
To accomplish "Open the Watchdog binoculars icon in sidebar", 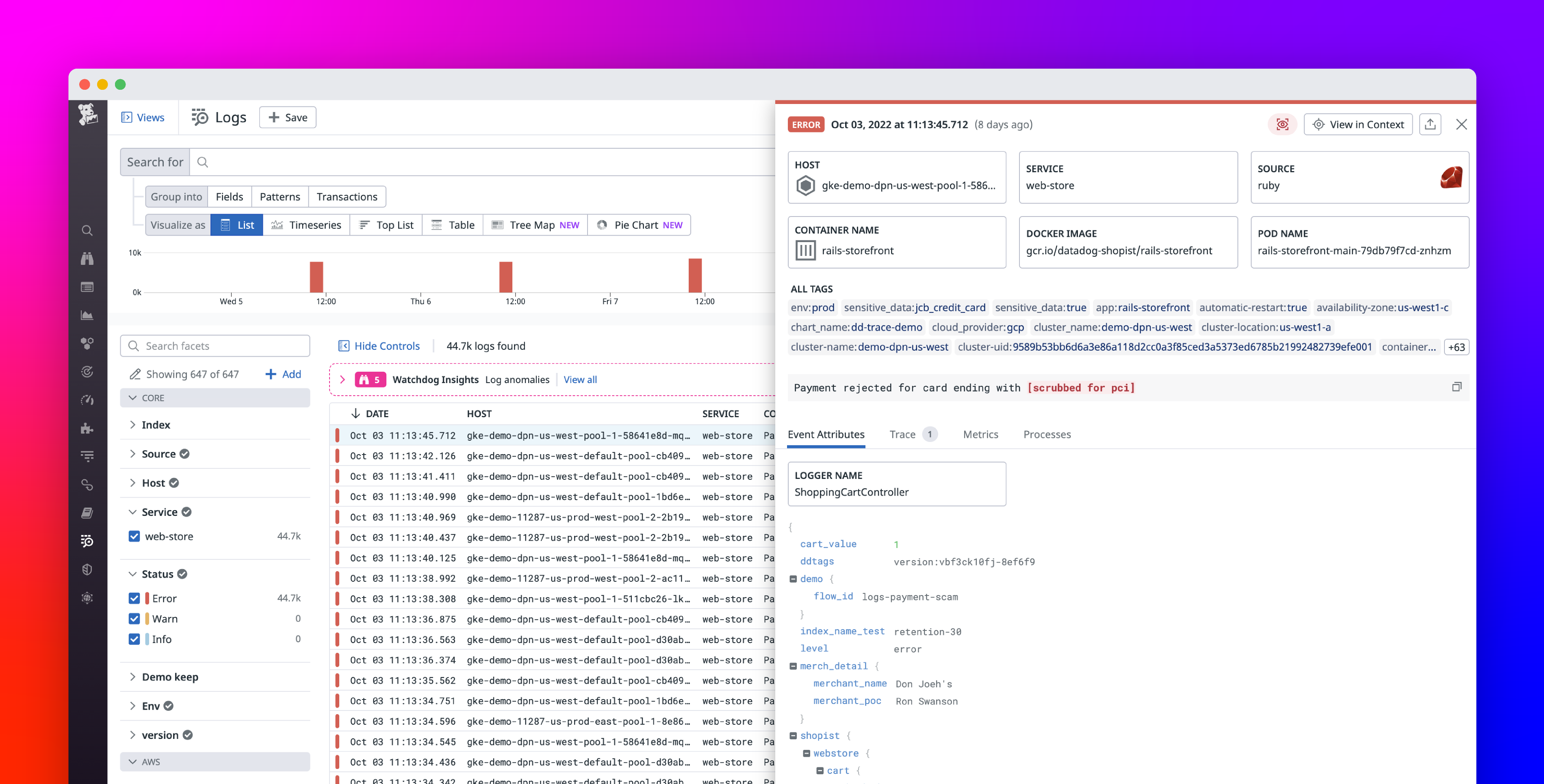I will [87, 258].
